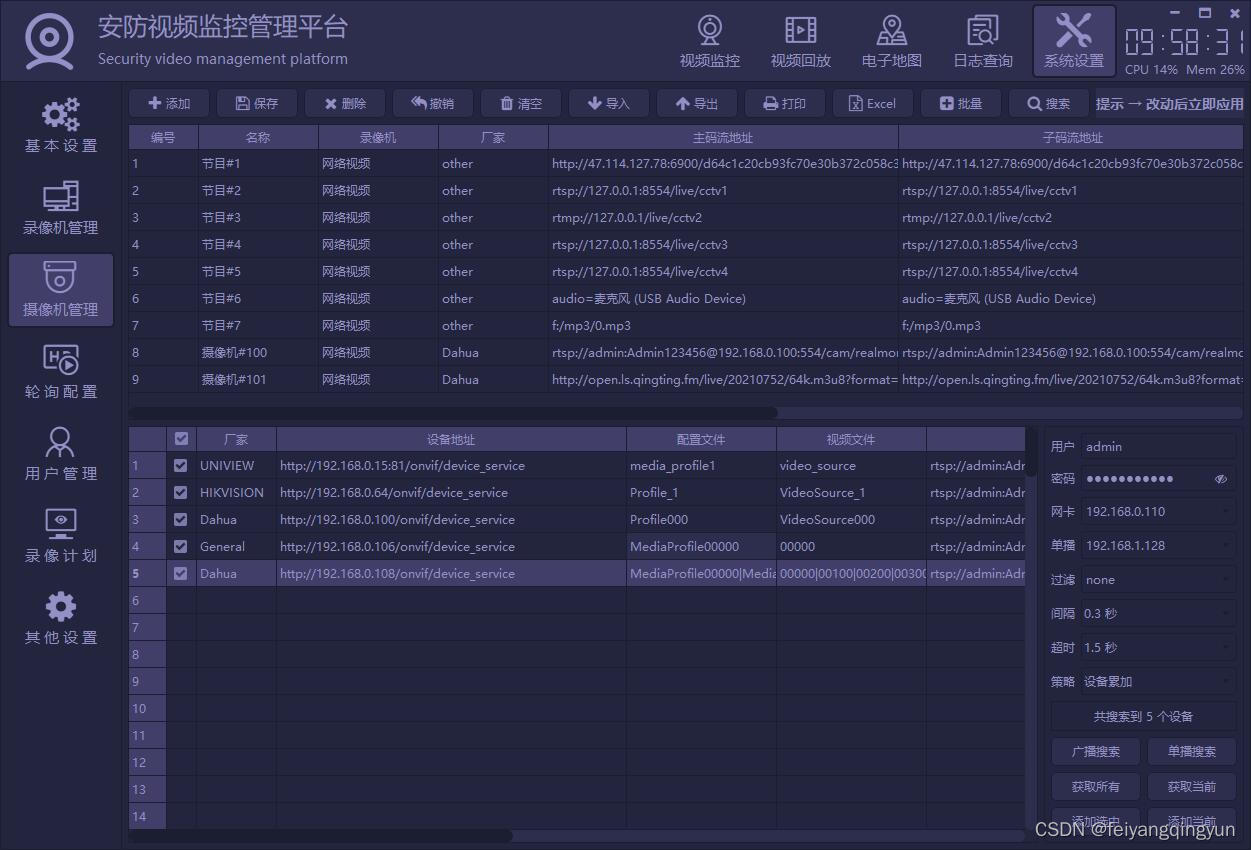The width and height of the screenshot is (1251, 850).
Task: Toggle password visibility with the eye icon
Action: point(1220,479)
